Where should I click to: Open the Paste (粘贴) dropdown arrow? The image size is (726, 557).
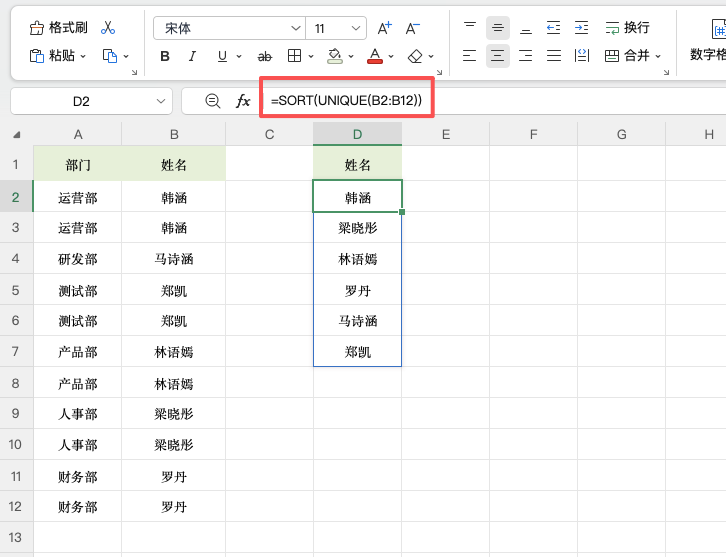click(83, 56)
